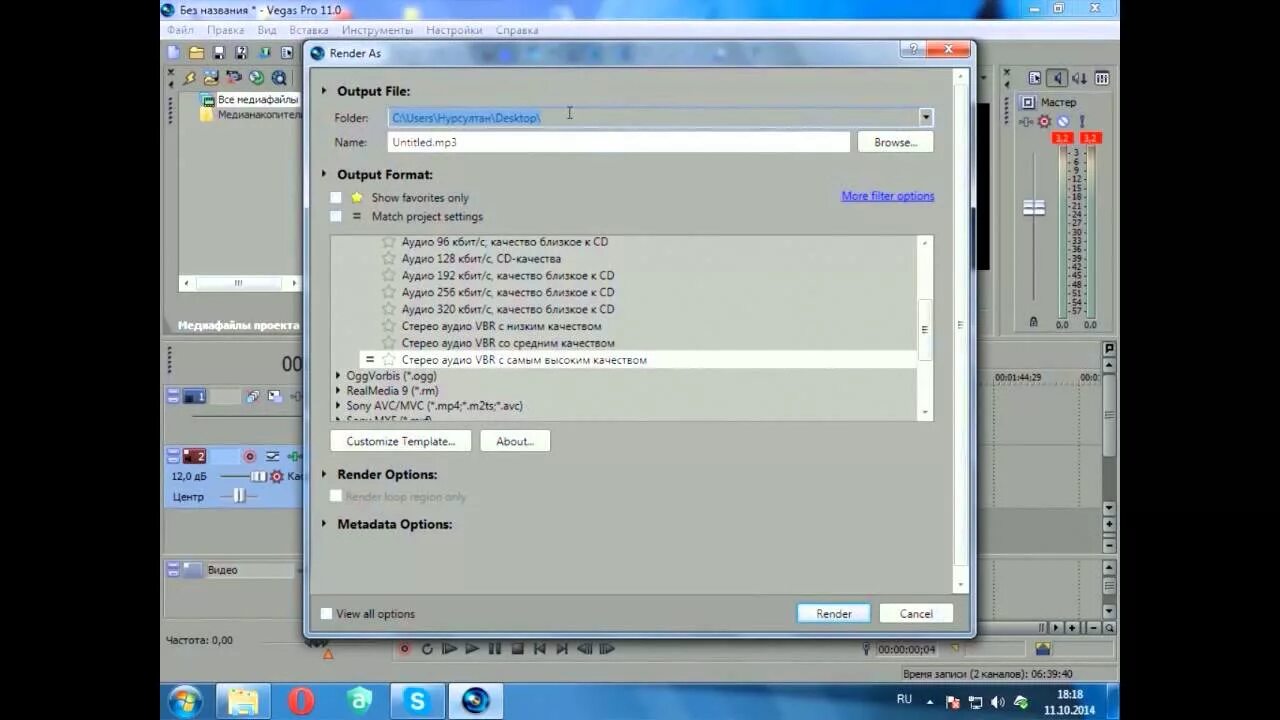Open Master FX red gear icon
This screenshot has height=720, width=1280.
click(x=1044, y=121)
